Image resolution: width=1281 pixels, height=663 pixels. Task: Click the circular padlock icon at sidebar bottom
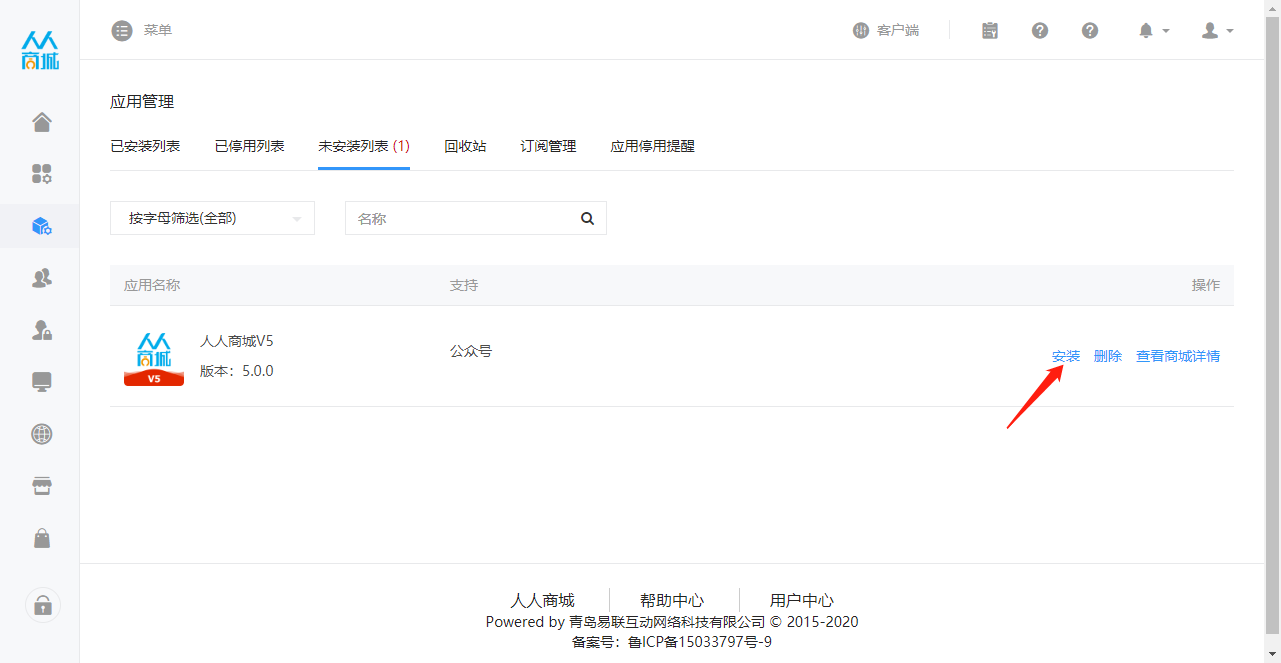[42, 605]
